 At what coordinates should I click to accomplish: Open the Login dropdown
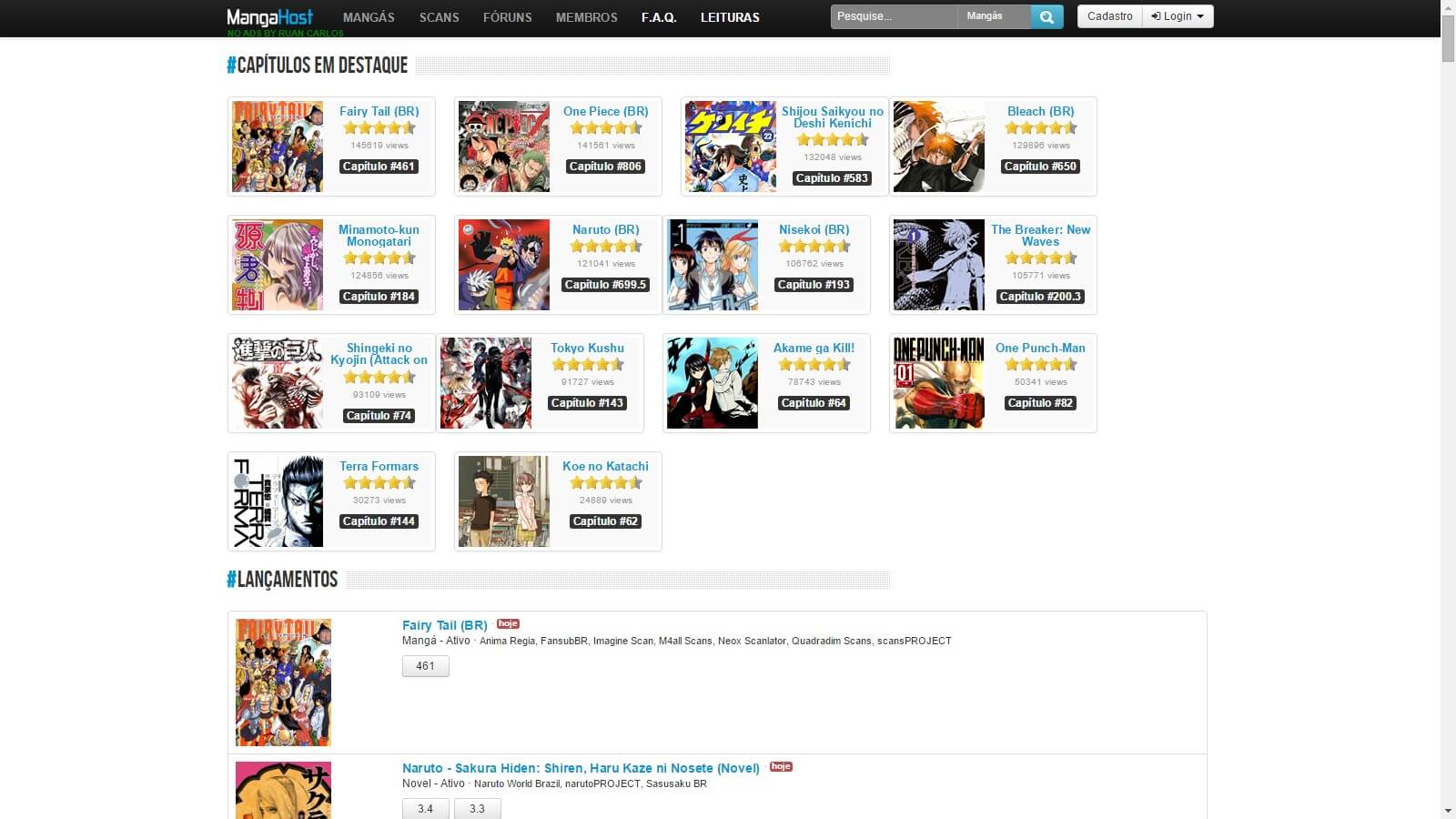(x=1178, y=16)
